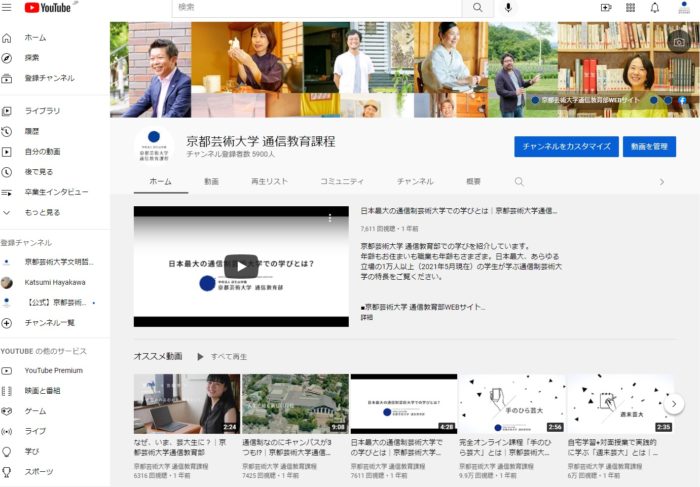This screenshot has height=487, width=700.
Task: Open 卒業生インタビュー playlist in sidebar
Action: tap(55, 192)
